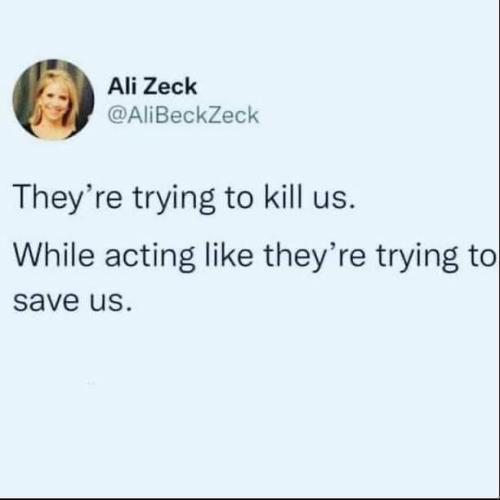Viewport: 500px width, 500px height.
Task: Open Ali Zeck's round profile picture
Action: (x=53, y=99)
